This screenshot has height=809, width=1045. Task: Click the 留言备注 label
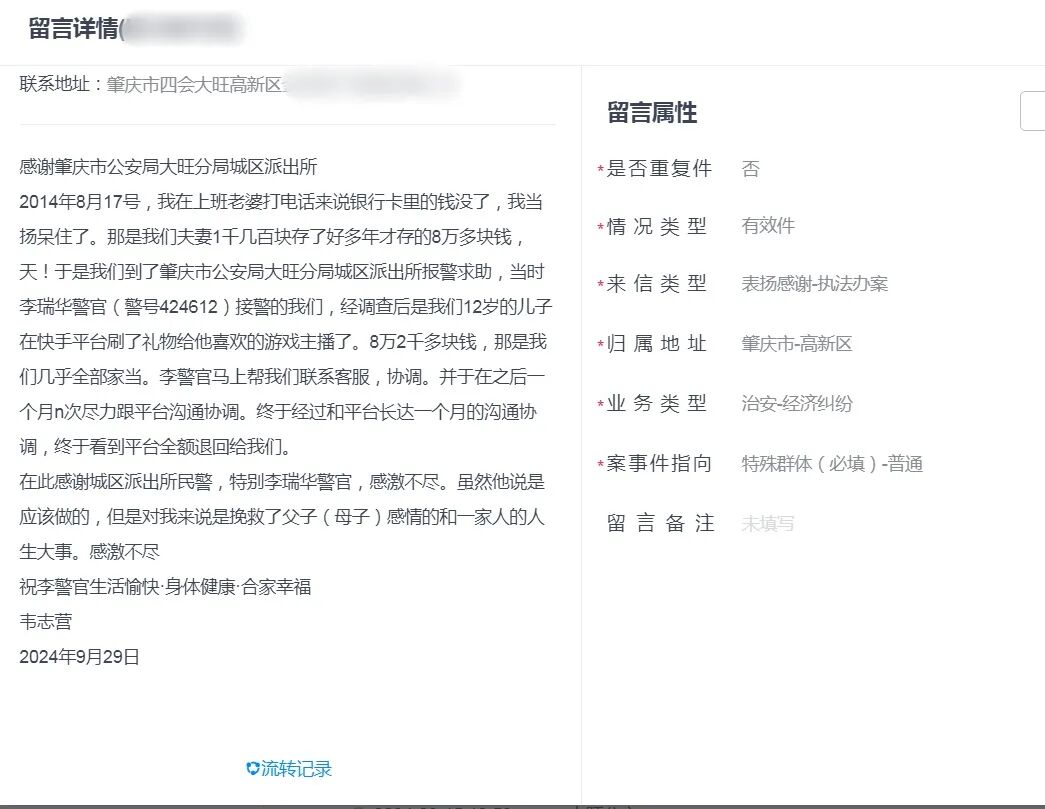[x=660, y=523]
